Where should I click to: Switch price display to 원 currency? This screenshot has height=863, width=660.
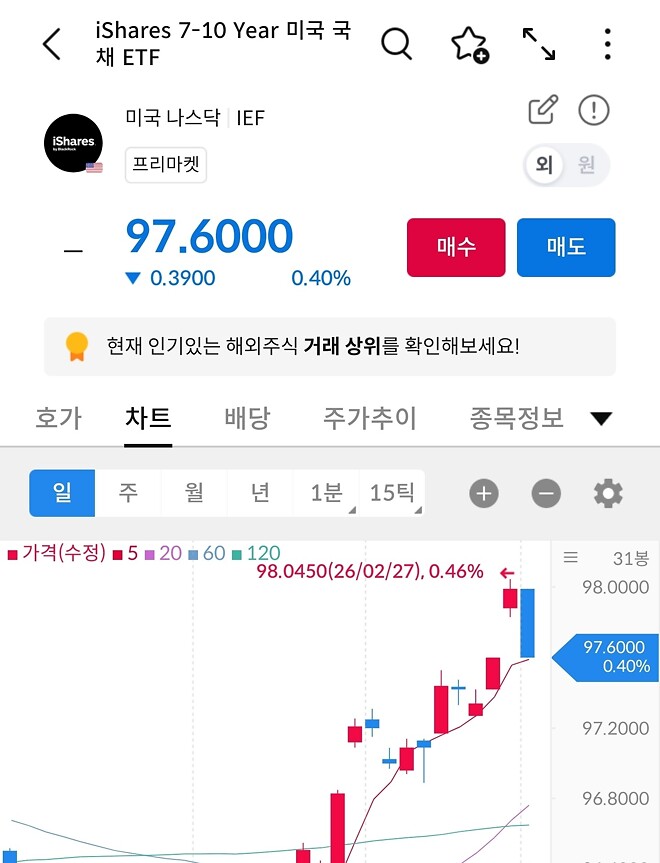click(x=588, y=165)
